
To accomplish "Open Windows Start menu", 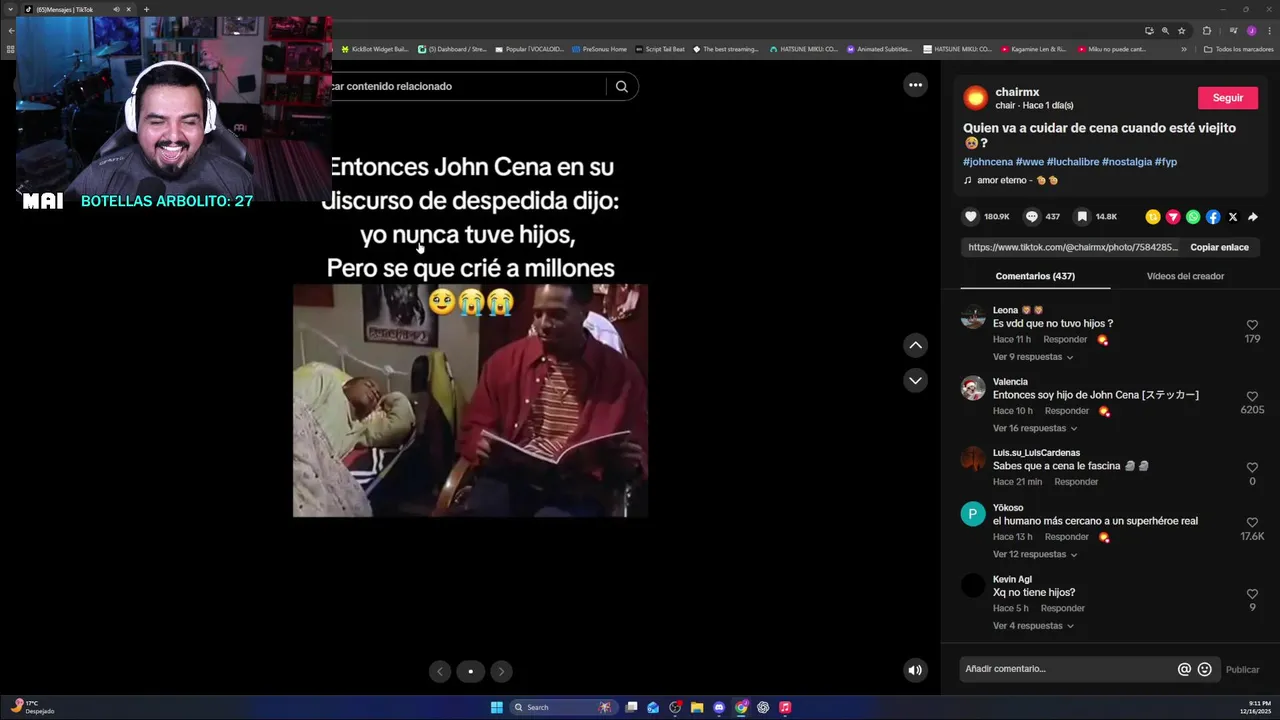I will pyautogui.click(x=497, y=707).
